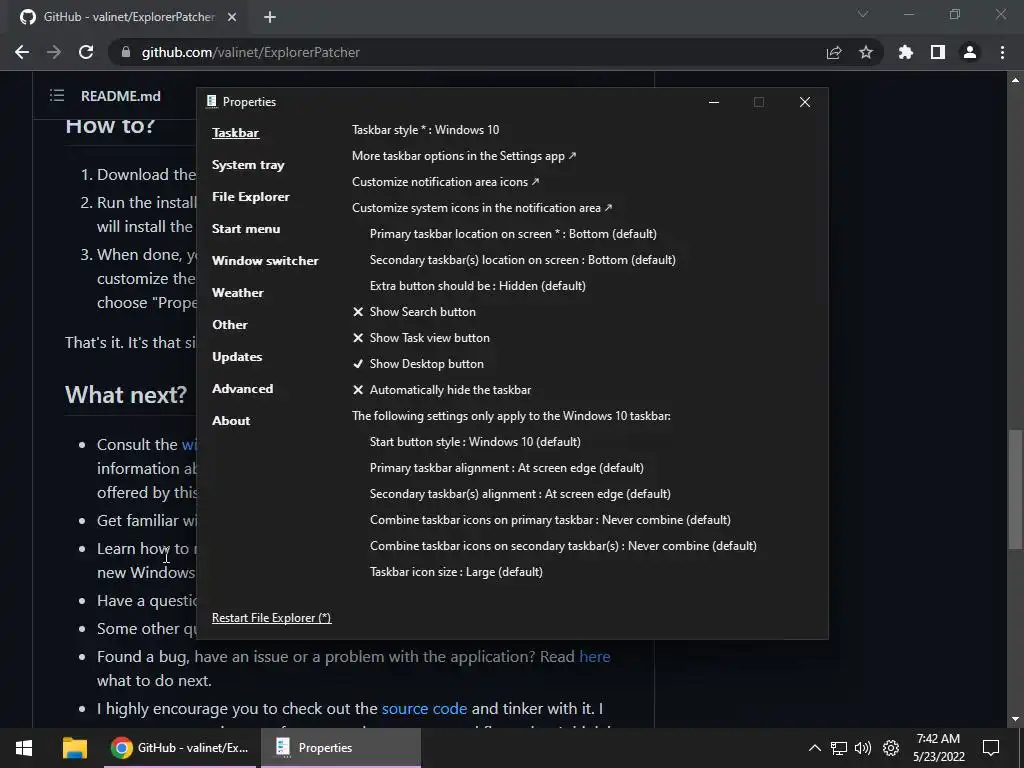The height and width of the screenshot is (768, 1024).
Task: Toggle Show Desktop button option
Action: (418, 364)
